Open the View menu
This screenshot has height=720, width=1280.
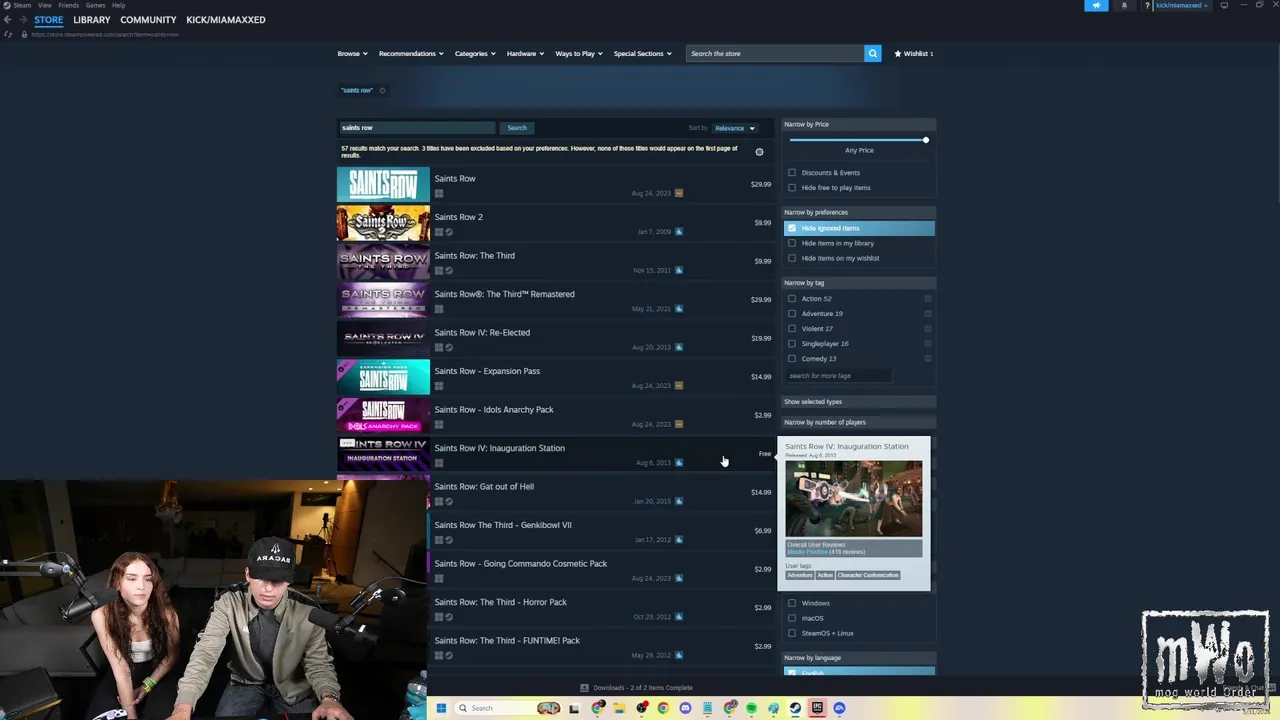[45, 5]
